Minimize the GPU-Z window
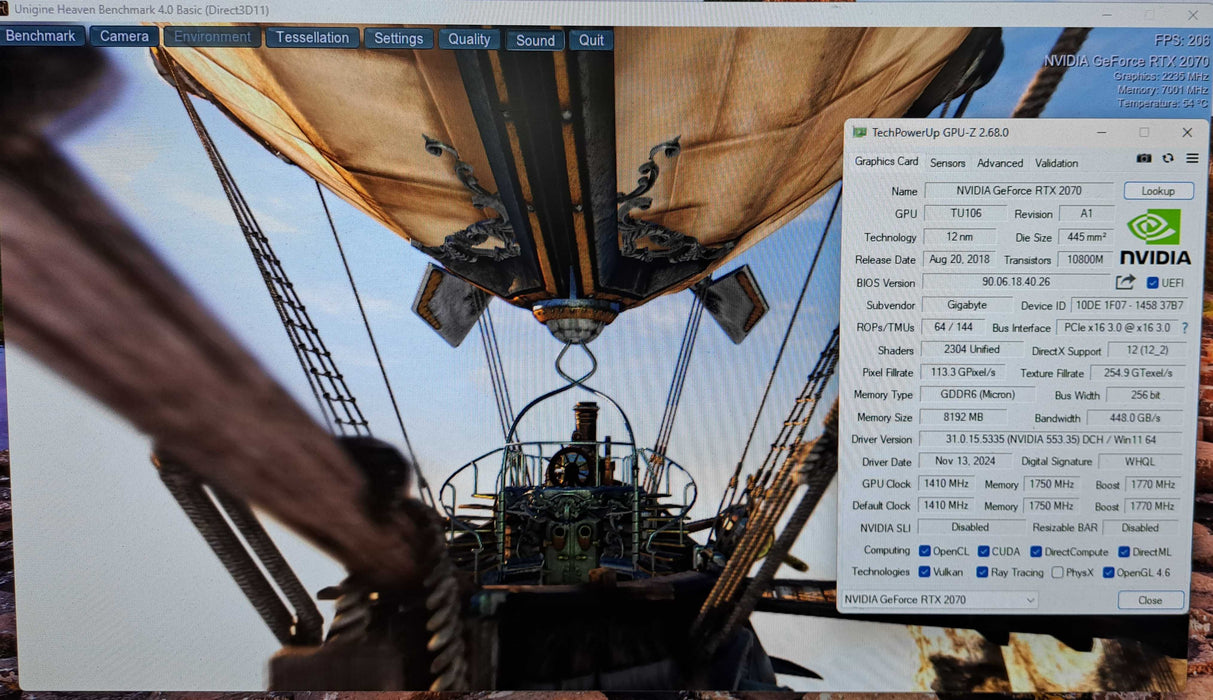The width and height of the screenshot is (1213, 700). tap(1102, 132)
